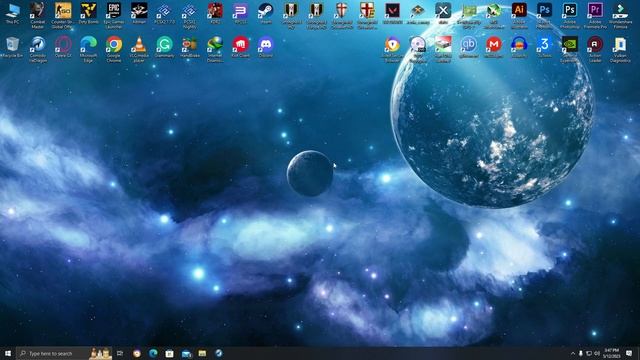Open Microsoft Store from the taskbar

coord(170,353)
